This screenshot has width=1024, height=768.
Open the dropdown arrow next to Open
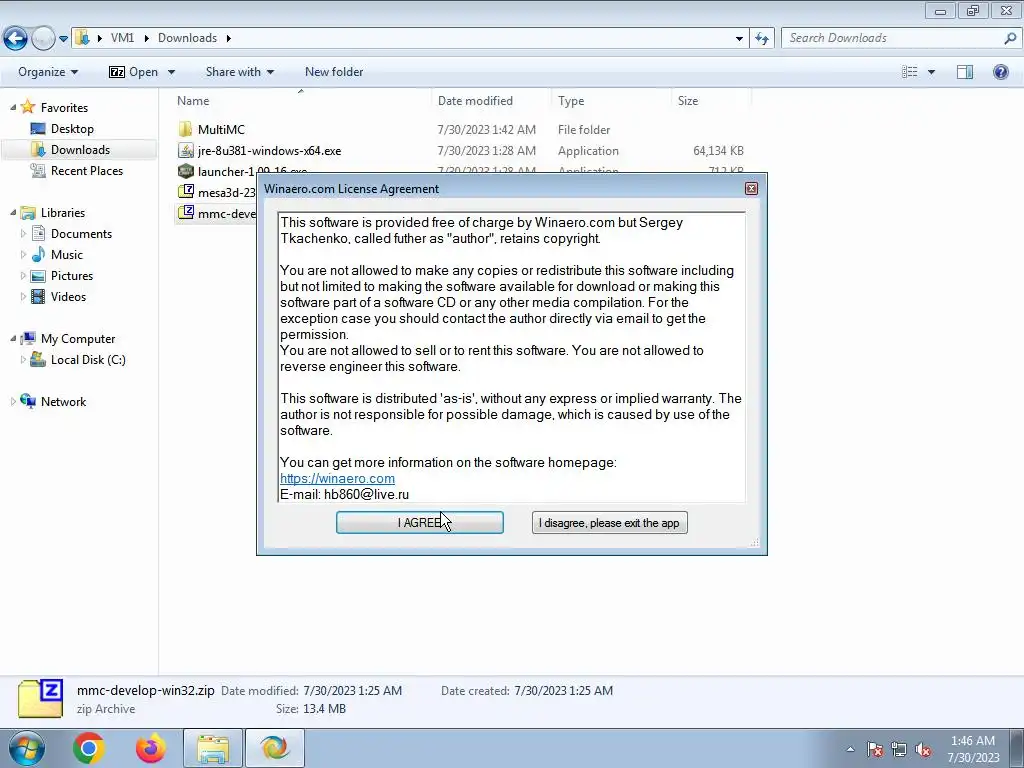(171, 72)
